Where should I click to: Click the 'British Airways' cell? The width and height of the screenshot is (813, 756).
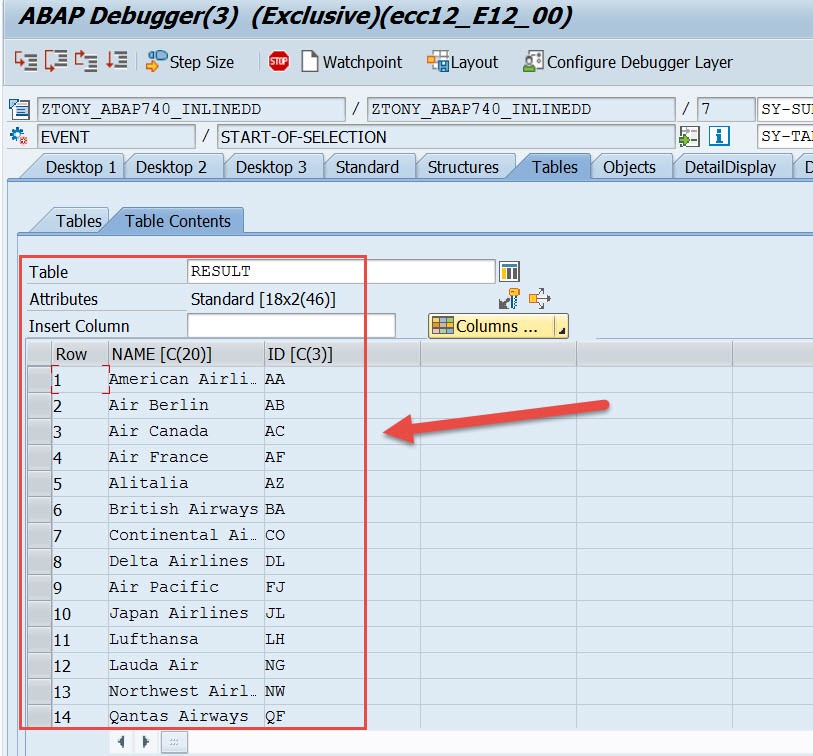tap(184, 509)
